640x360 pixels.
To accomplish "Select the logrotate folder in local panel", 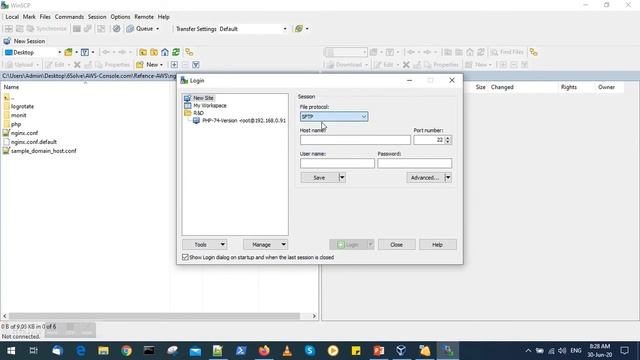I will click(22, 106).
